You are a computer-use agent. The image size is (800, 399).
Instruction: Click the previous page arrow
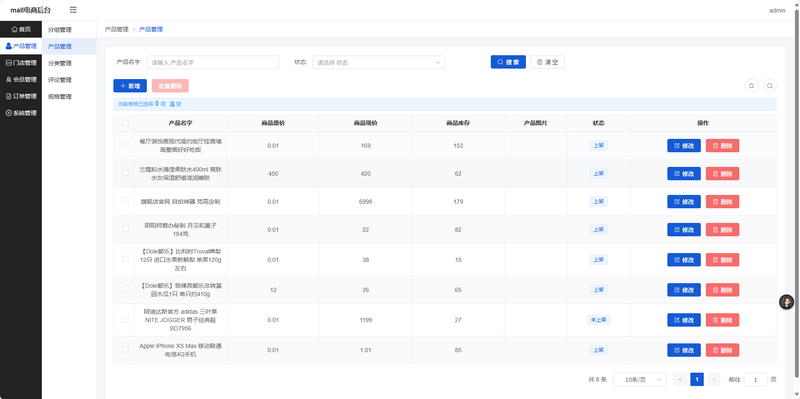[x=680, y=379]
